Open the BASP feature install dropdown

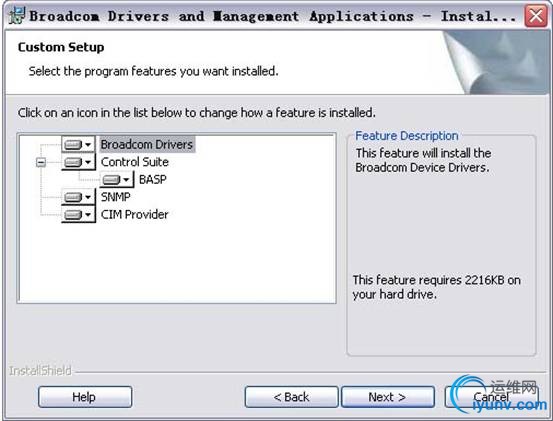click(x=117, y=179)
